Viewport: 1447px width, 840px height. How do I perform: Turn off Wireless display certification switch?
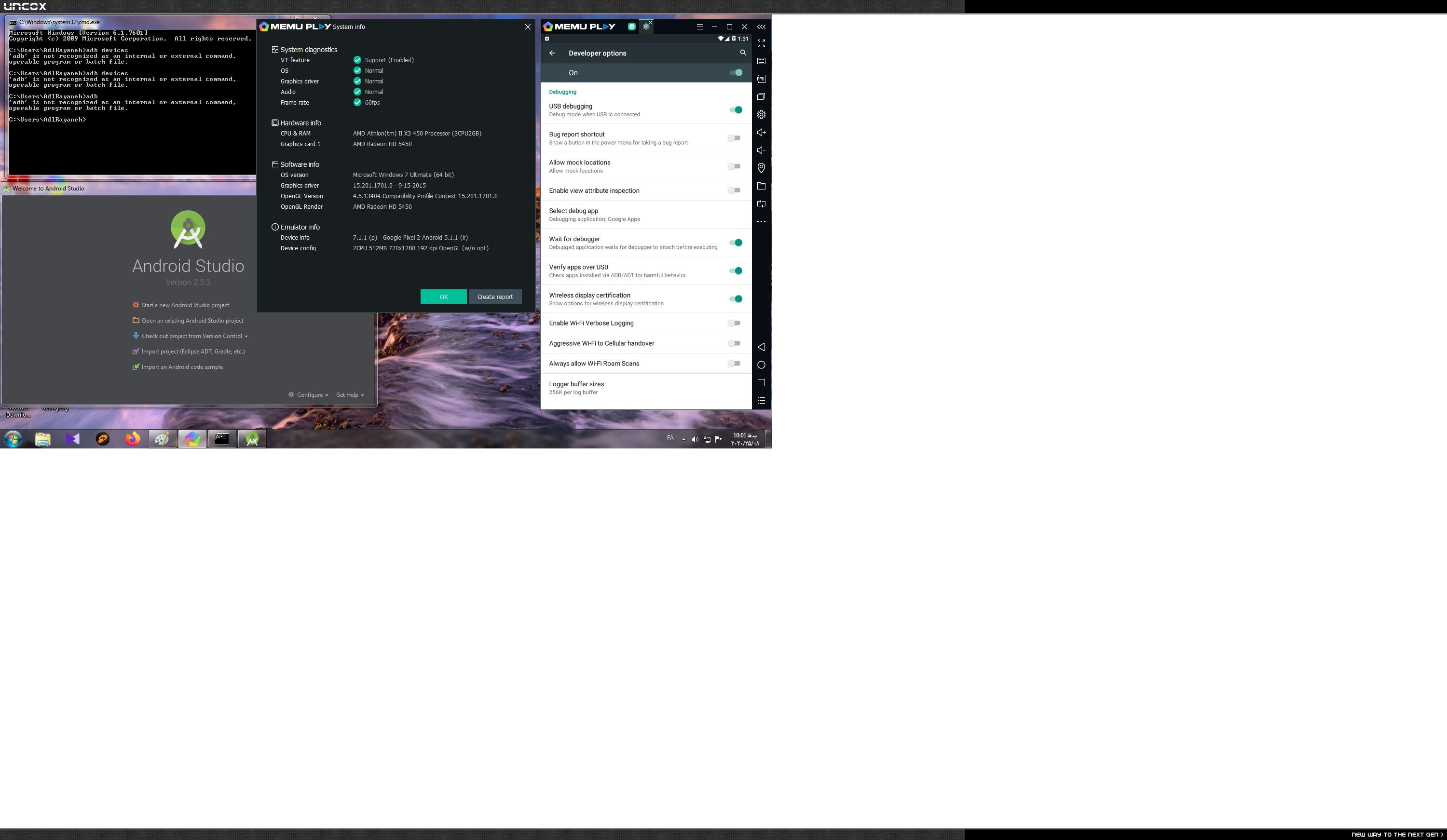[x=736, y=298]
